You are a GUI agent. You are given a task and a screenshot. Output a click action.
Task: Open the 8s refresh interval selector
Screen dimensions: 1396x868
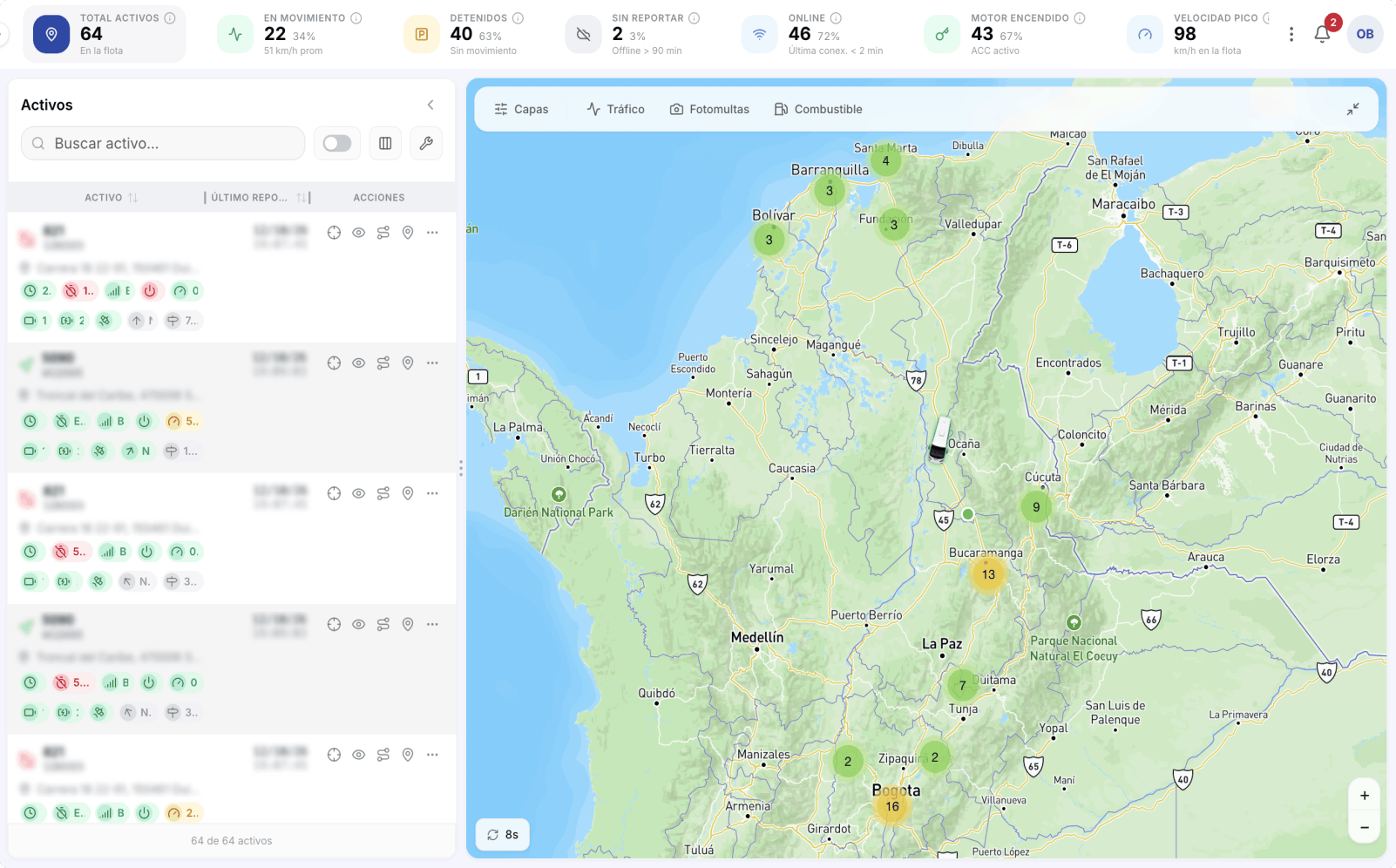[503, 835]
